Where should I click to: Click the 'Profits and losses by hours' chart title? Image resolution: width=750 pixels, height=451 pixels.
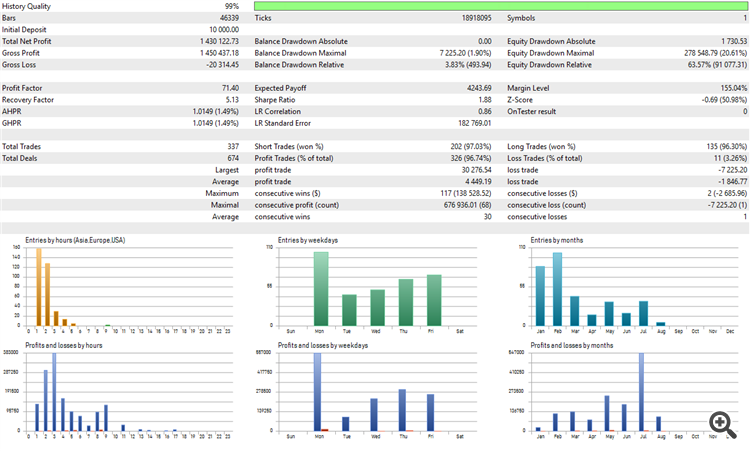tap(64, 345)
